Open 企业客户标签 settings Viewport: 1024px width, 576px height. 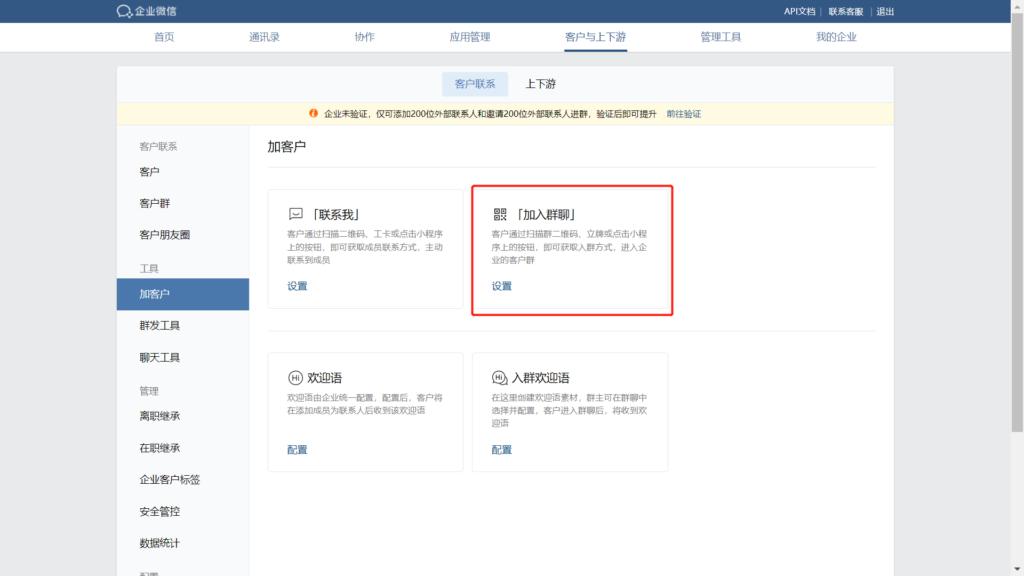pos(168,481)
